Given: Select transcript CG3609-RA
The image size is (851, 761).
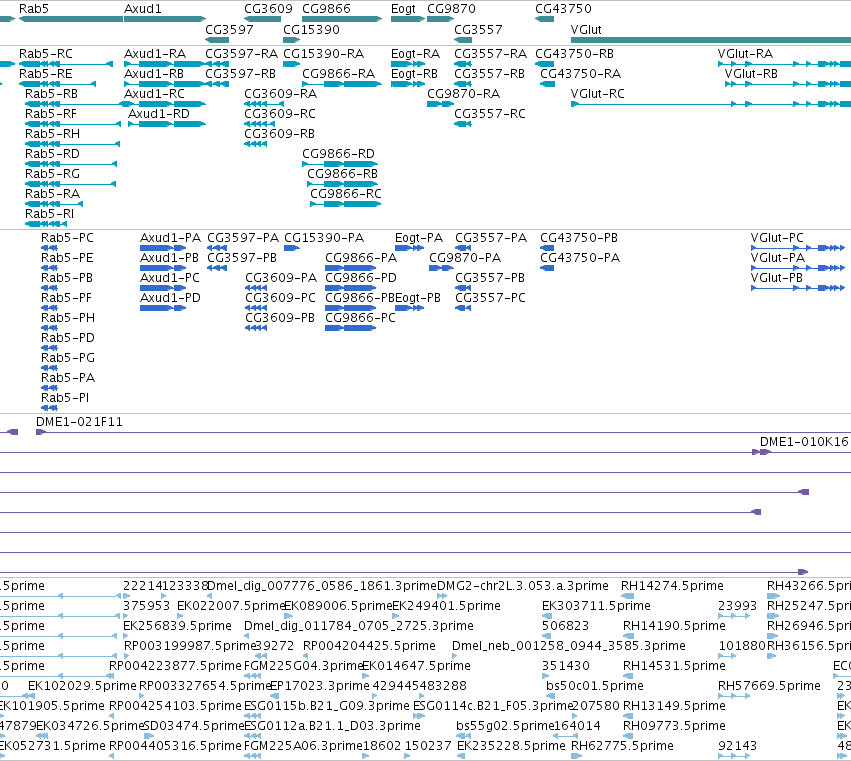Looking at the screenshot, I should [x=264, y=104].
